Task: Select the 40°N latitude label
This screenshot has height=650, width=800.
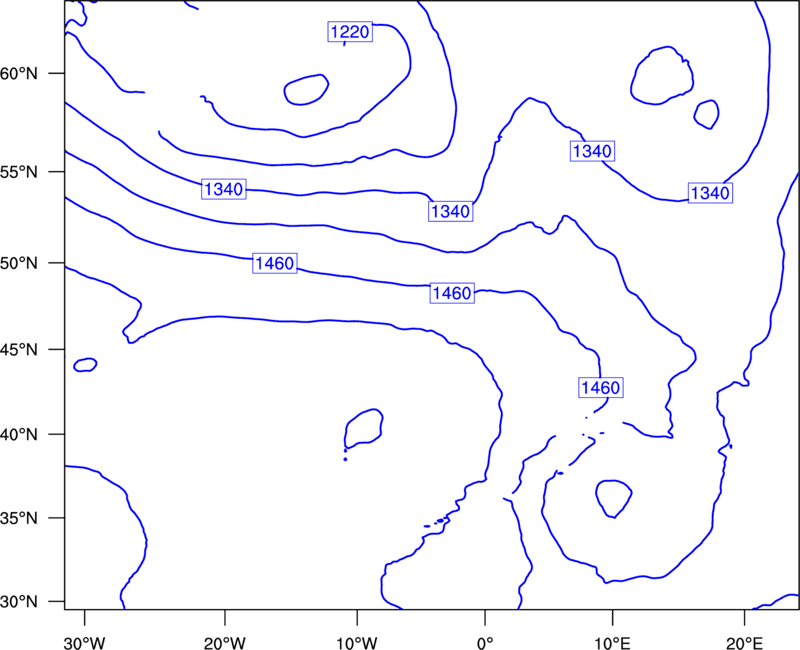Action: tap(19, 435)
